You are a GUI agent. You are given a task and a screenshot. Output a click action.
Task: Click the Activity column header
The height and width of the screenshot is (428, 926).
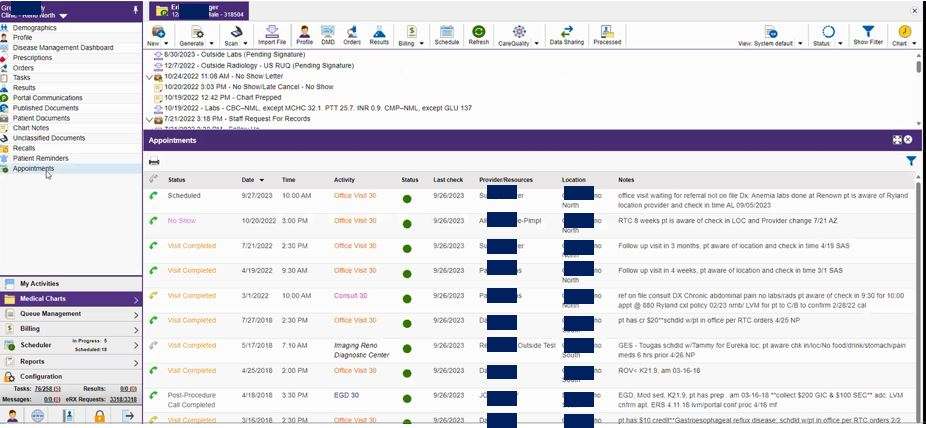click(x=344, y=180)
